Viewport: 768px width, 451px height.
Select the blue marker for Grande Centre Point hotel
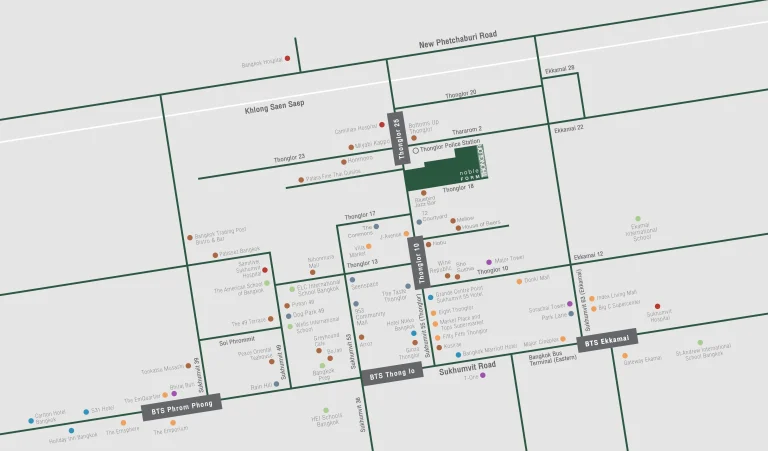[431, 297]
